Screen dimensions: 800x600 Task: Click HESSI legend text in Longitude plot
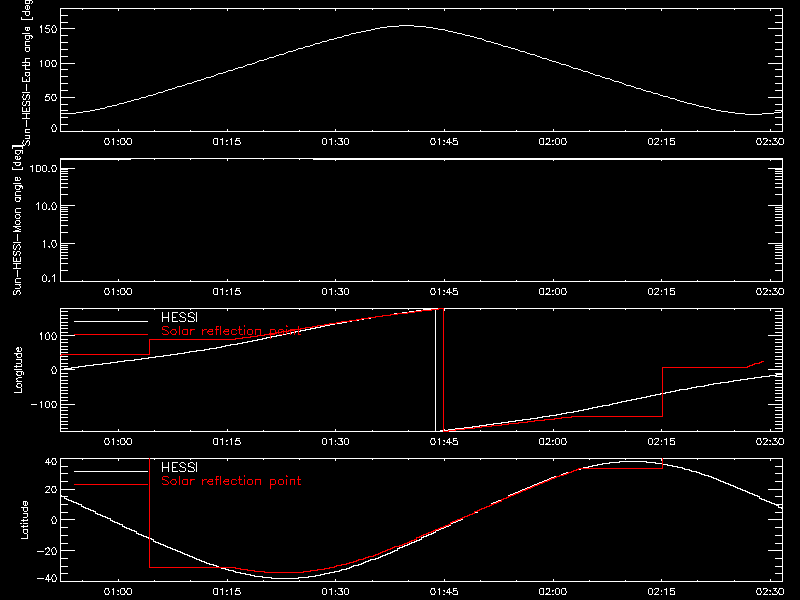[179, 317]
